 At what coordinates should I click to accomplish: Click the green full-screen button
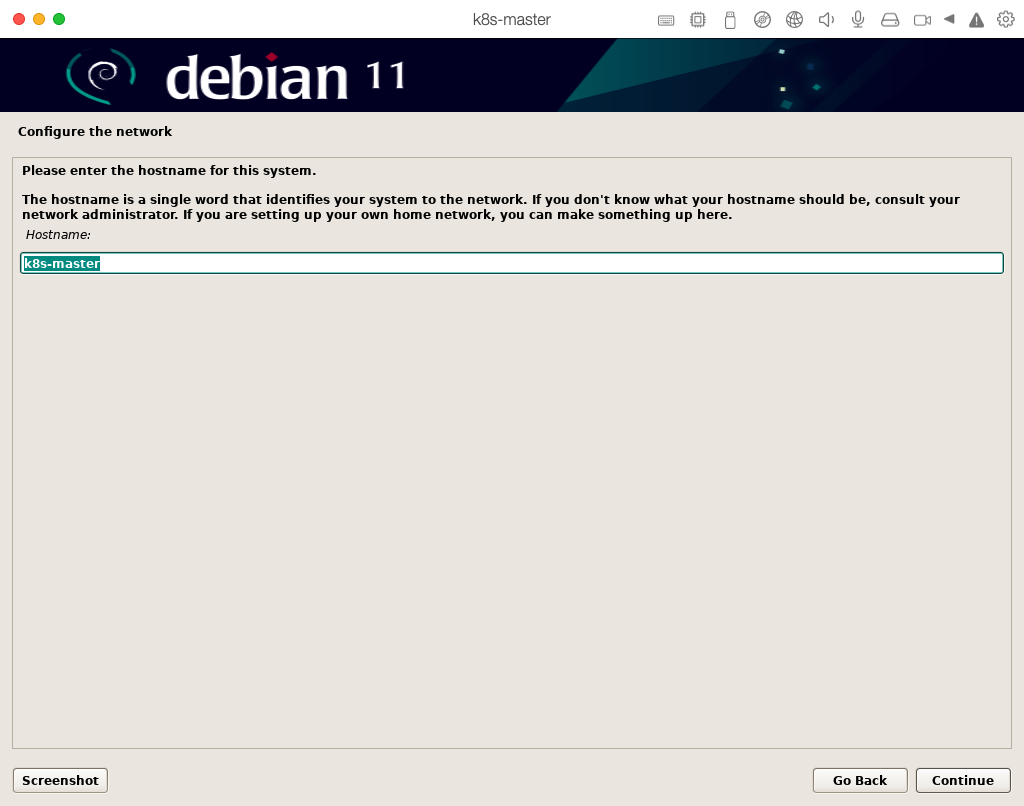(59, 19)
